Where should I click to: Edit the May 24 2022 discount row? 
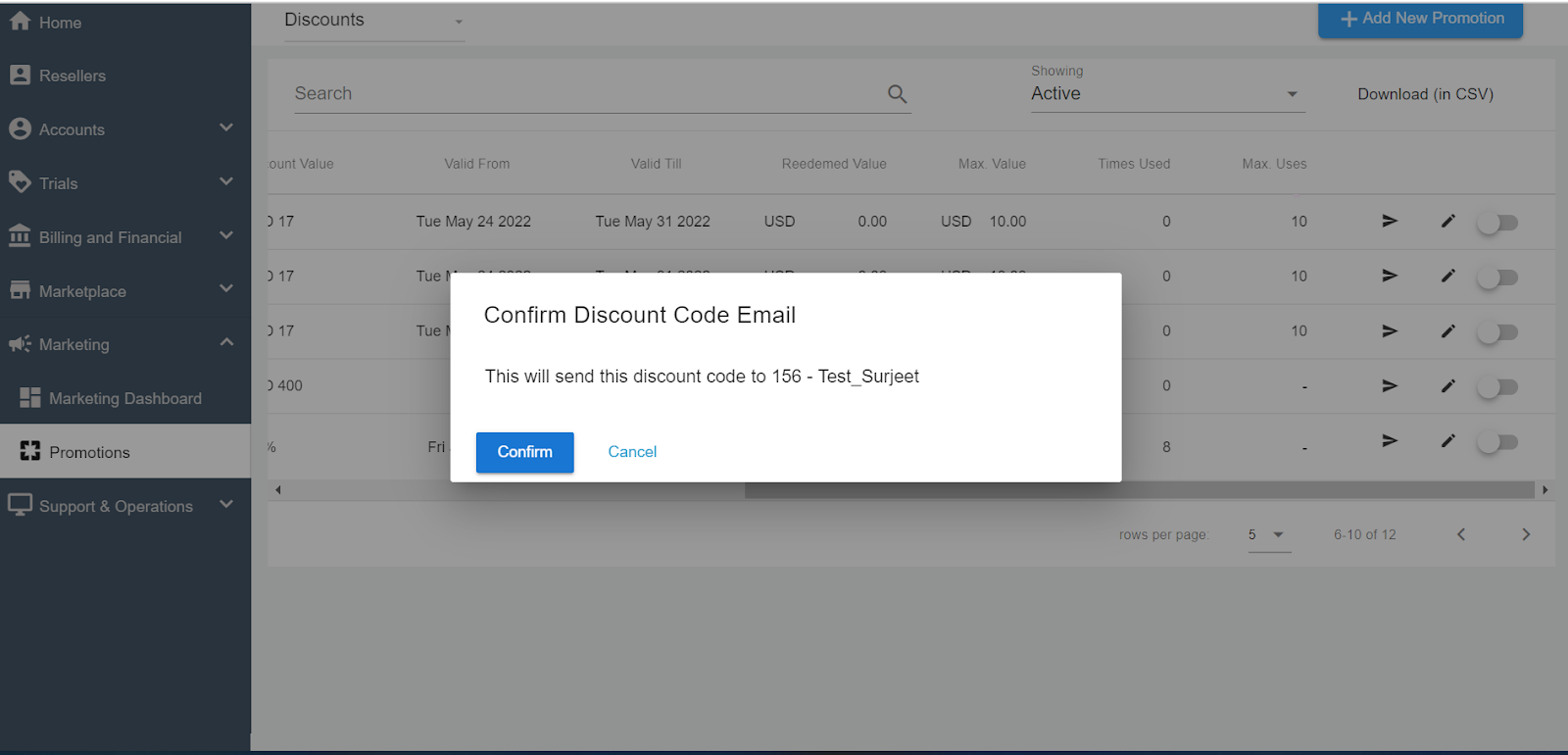(1448, 221)
